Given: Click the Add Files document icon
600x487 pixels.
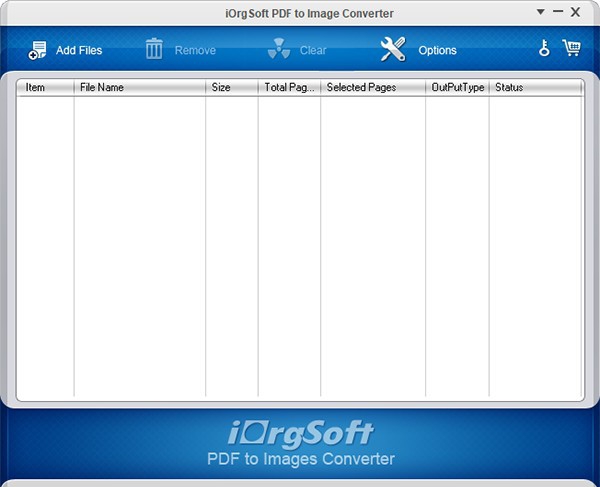Looking at the screenshot, I should [x=38, y=50].
